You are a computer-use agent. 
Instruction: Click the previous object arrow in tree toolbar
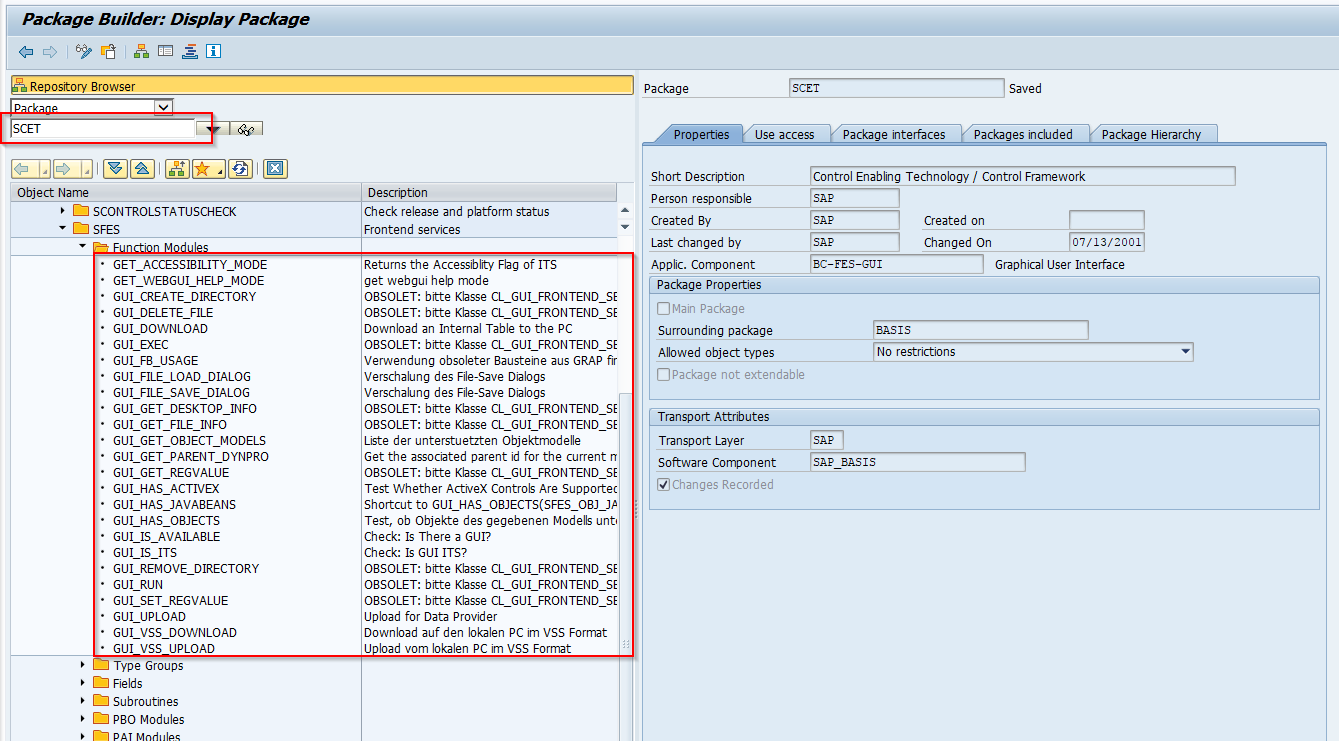click(x=26, y=169)
